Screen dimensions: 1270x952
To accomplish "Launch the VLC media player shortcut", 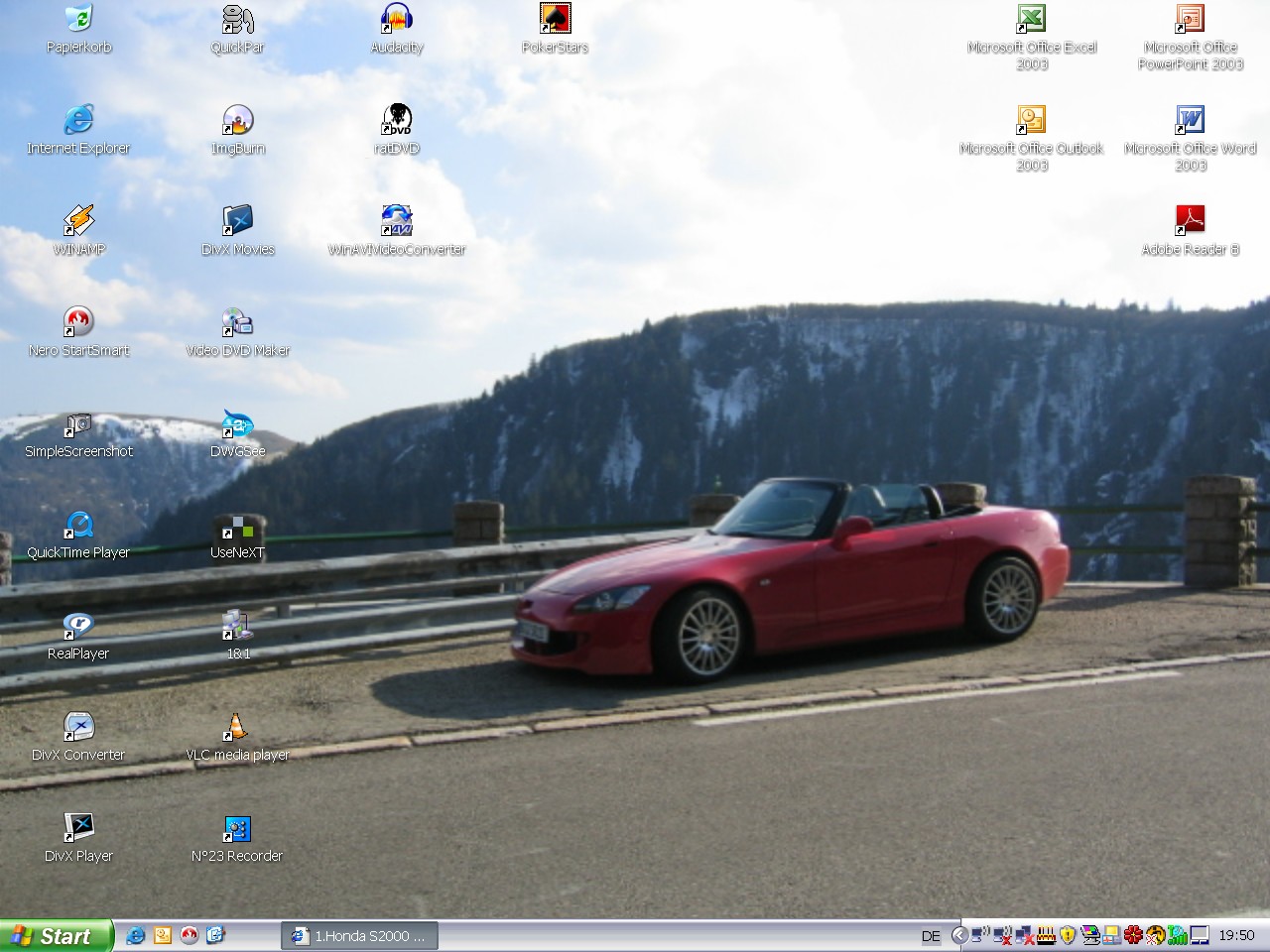I will click(x=237, y=728).
